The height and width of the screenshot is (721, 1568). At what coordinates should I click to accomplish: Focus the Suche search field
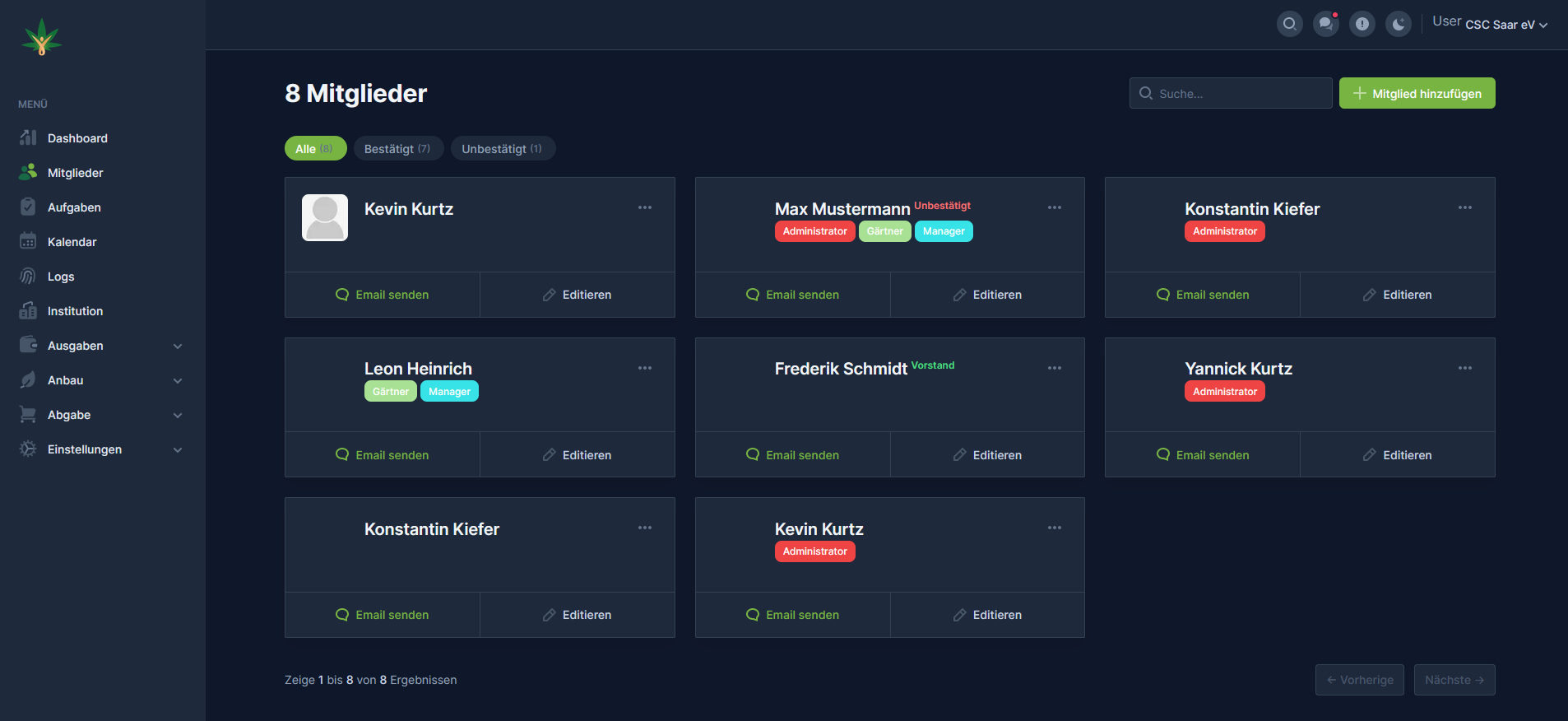(1231, 93)
